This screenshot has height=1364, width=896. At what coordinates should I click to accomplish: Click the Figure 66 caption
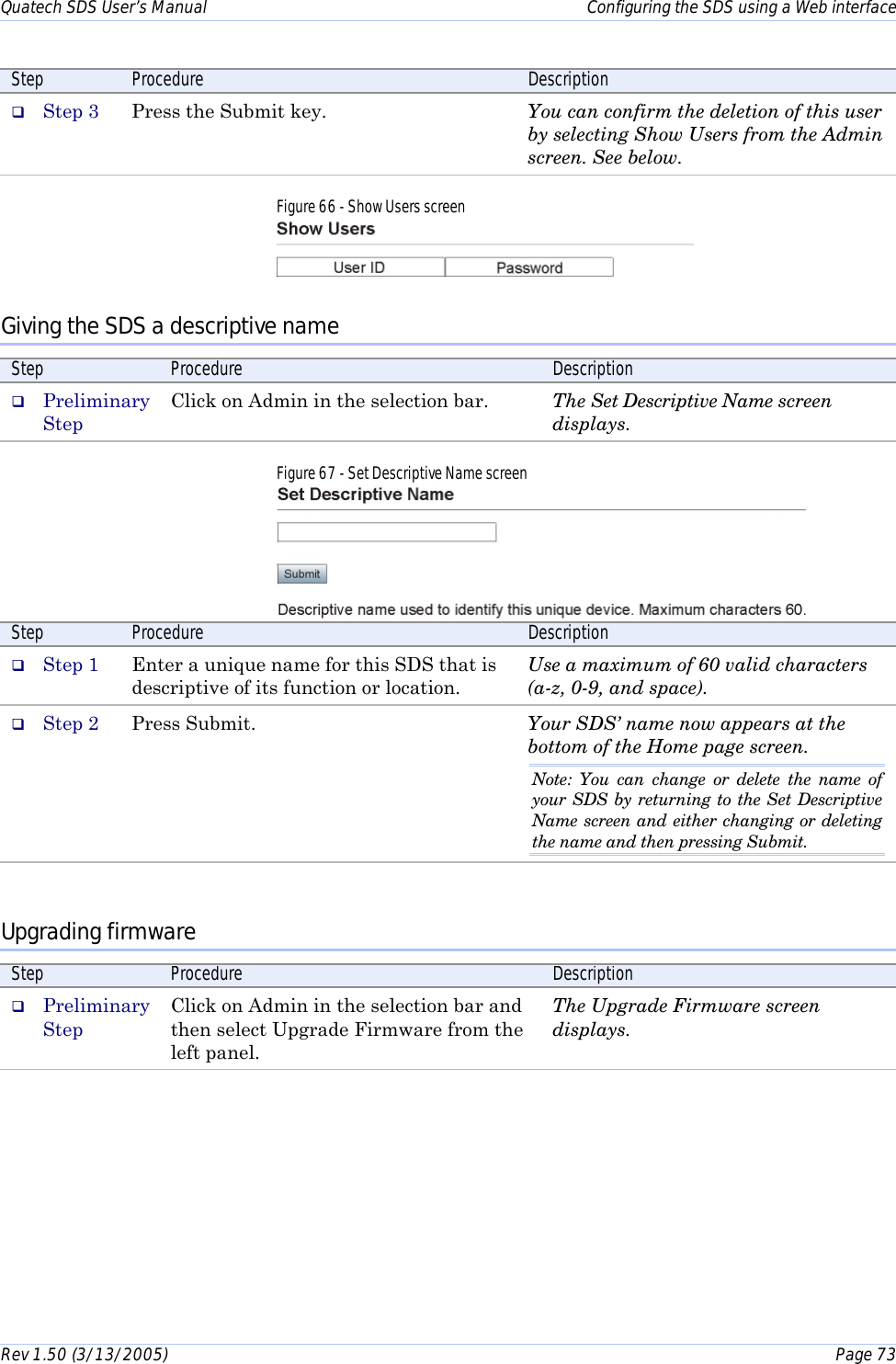coord(371,206)
